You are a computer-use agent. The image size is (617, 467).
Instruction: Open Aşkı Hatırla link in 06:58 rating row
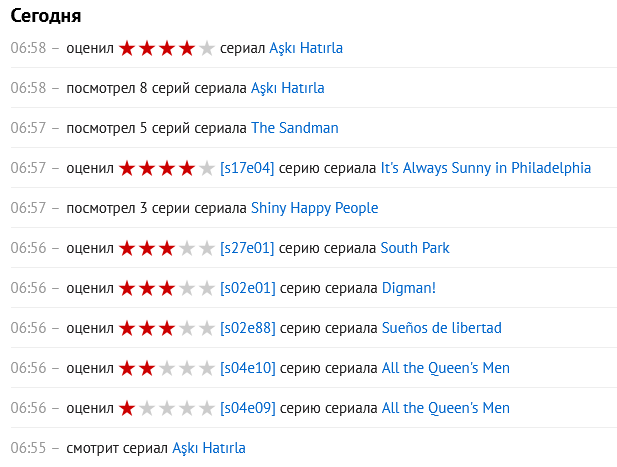pyautogui.click(x=306, y=48)
